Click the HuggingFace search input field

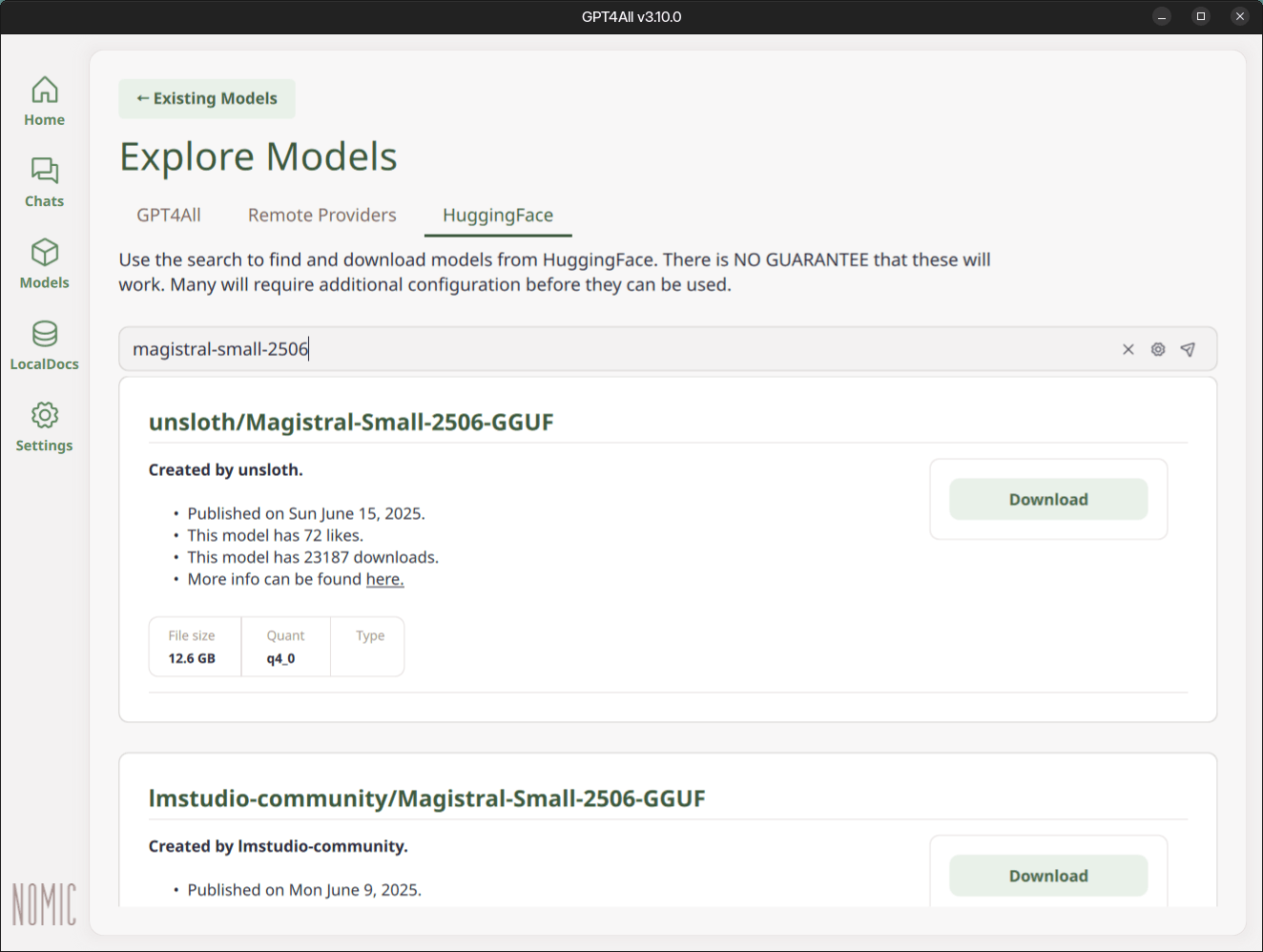pos(611,349)
